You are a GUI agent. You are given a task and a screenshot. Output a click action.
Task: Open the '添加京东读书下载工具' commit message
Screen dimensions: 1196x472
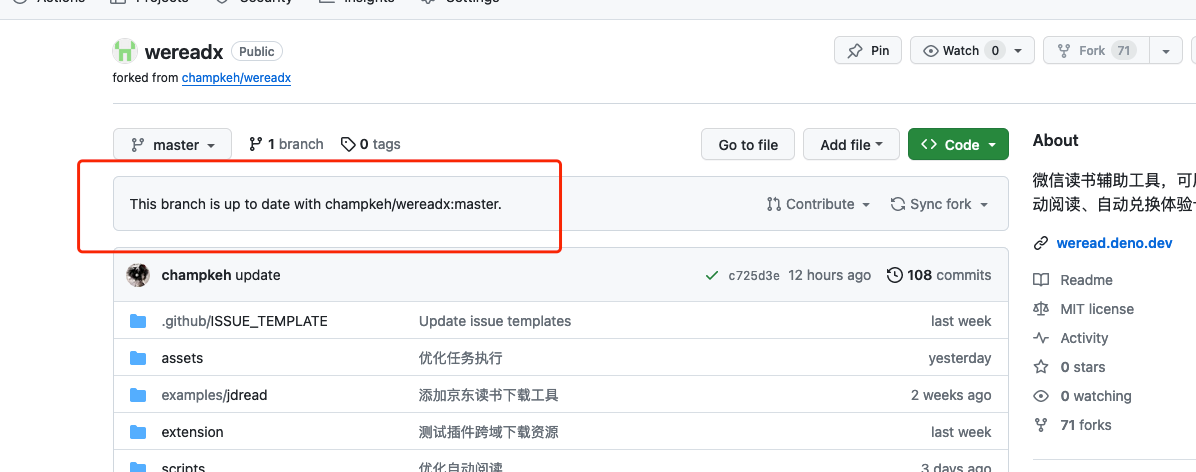489,395
